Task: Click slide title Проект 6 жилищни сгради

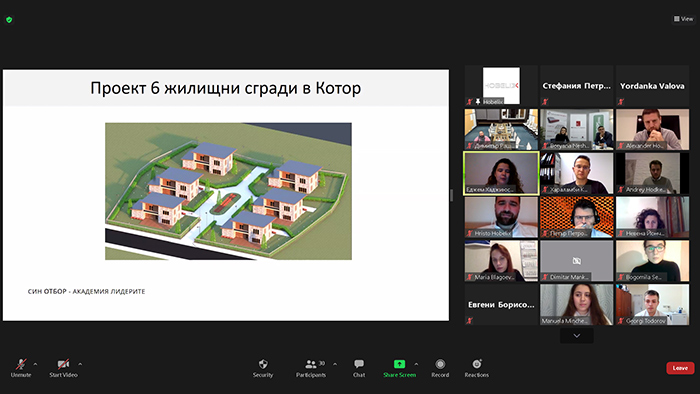Action: (225, 88)
